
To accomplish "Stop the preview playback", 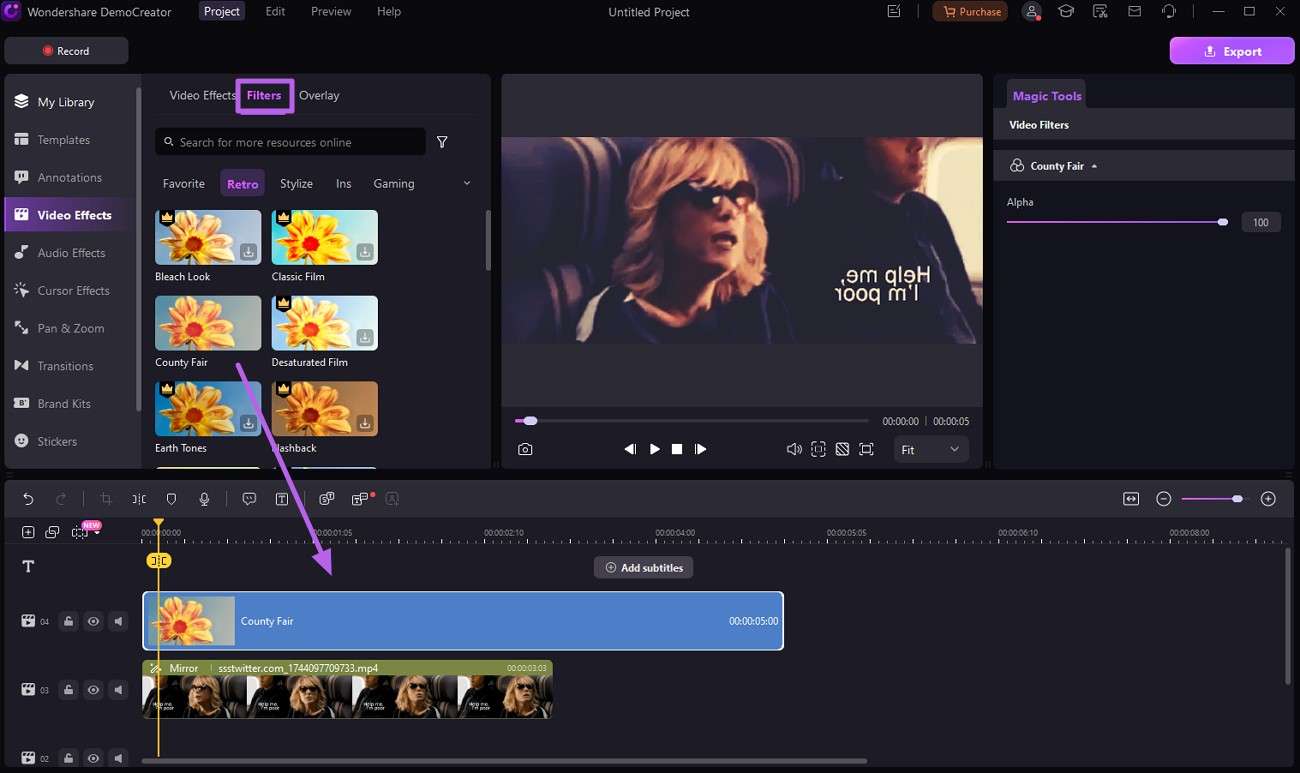I will tap(677, 450).
